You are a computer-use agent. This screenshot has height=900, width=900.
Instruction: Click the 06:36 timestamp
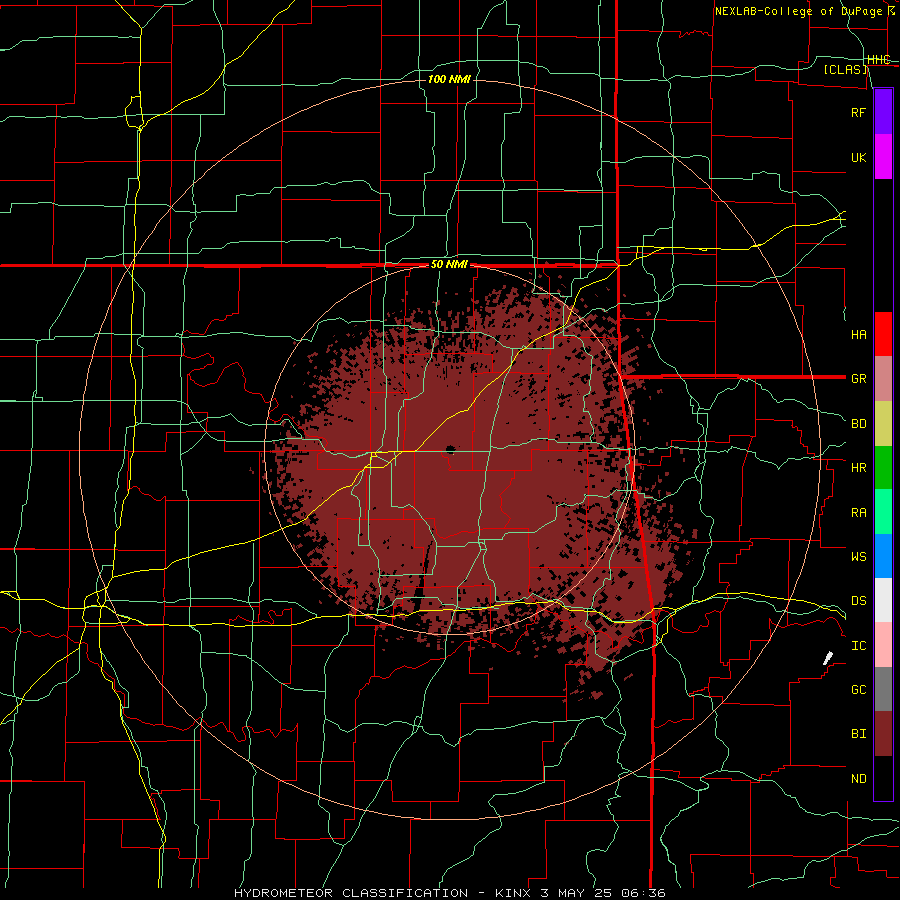[643, 893]
